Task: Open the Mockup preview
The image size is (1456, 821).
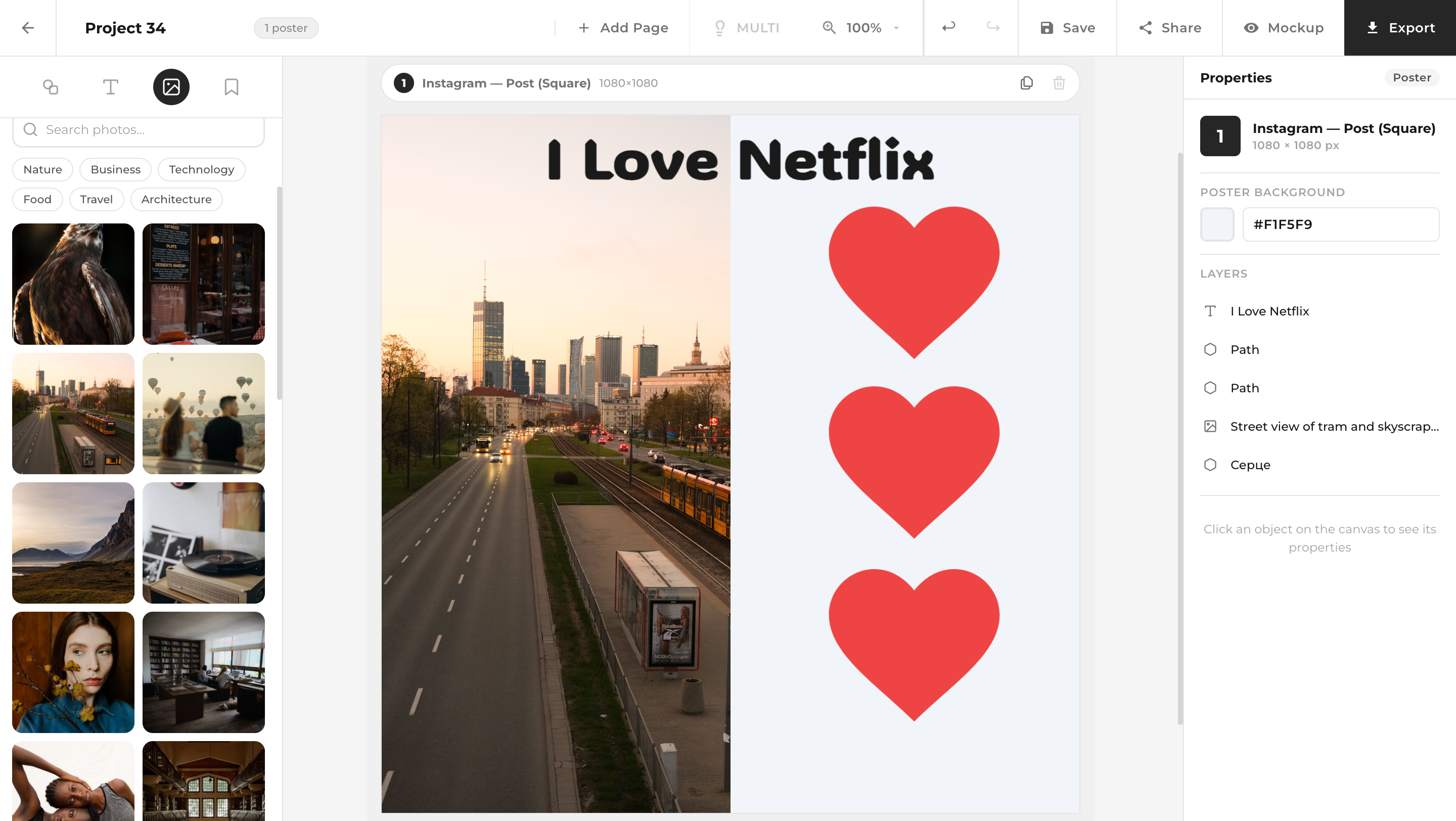Action: (1283, 28)
